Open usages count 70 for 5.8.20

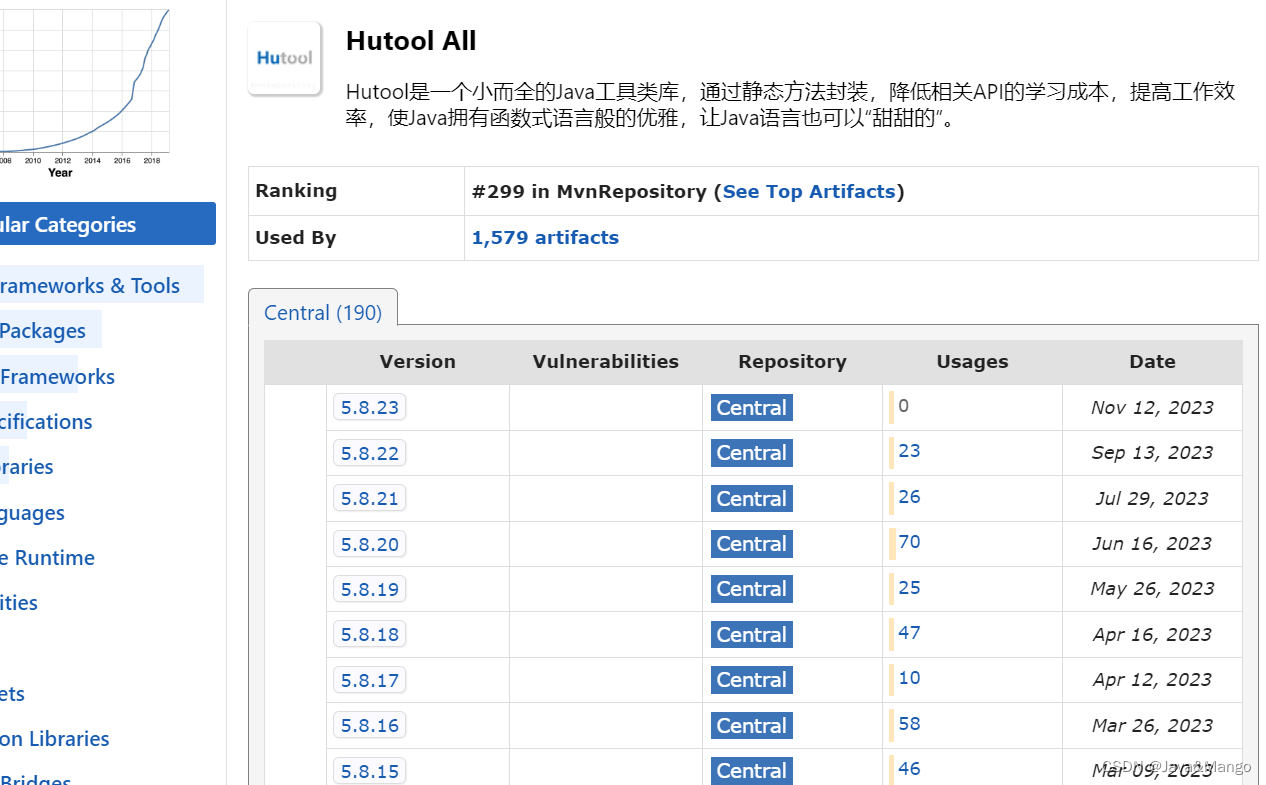(909, 542)
